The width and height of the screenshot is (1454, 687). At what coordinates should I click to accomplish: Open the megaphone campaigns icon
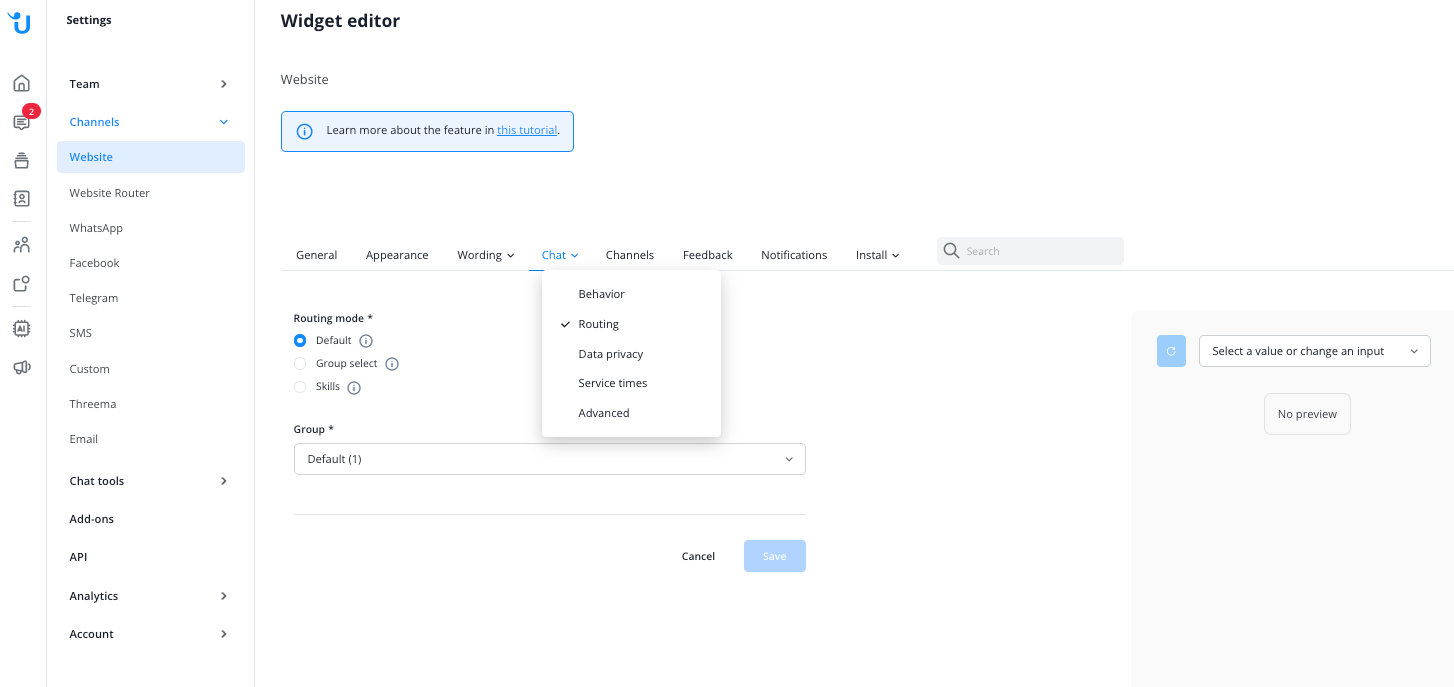pyautogui.click(x=21, y=367)
